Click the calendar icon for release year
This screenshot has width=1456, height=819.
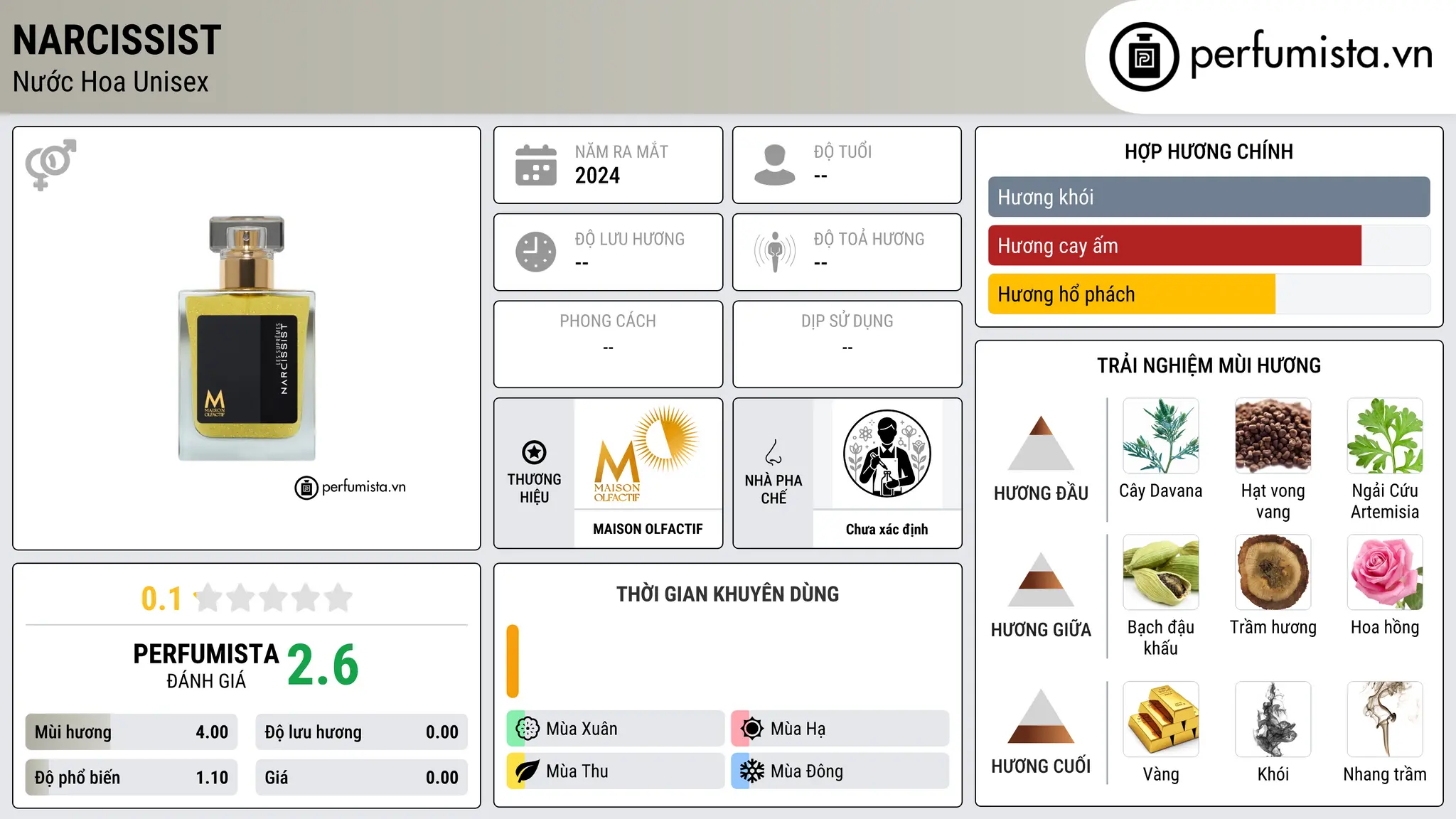[x=536, y=165]
